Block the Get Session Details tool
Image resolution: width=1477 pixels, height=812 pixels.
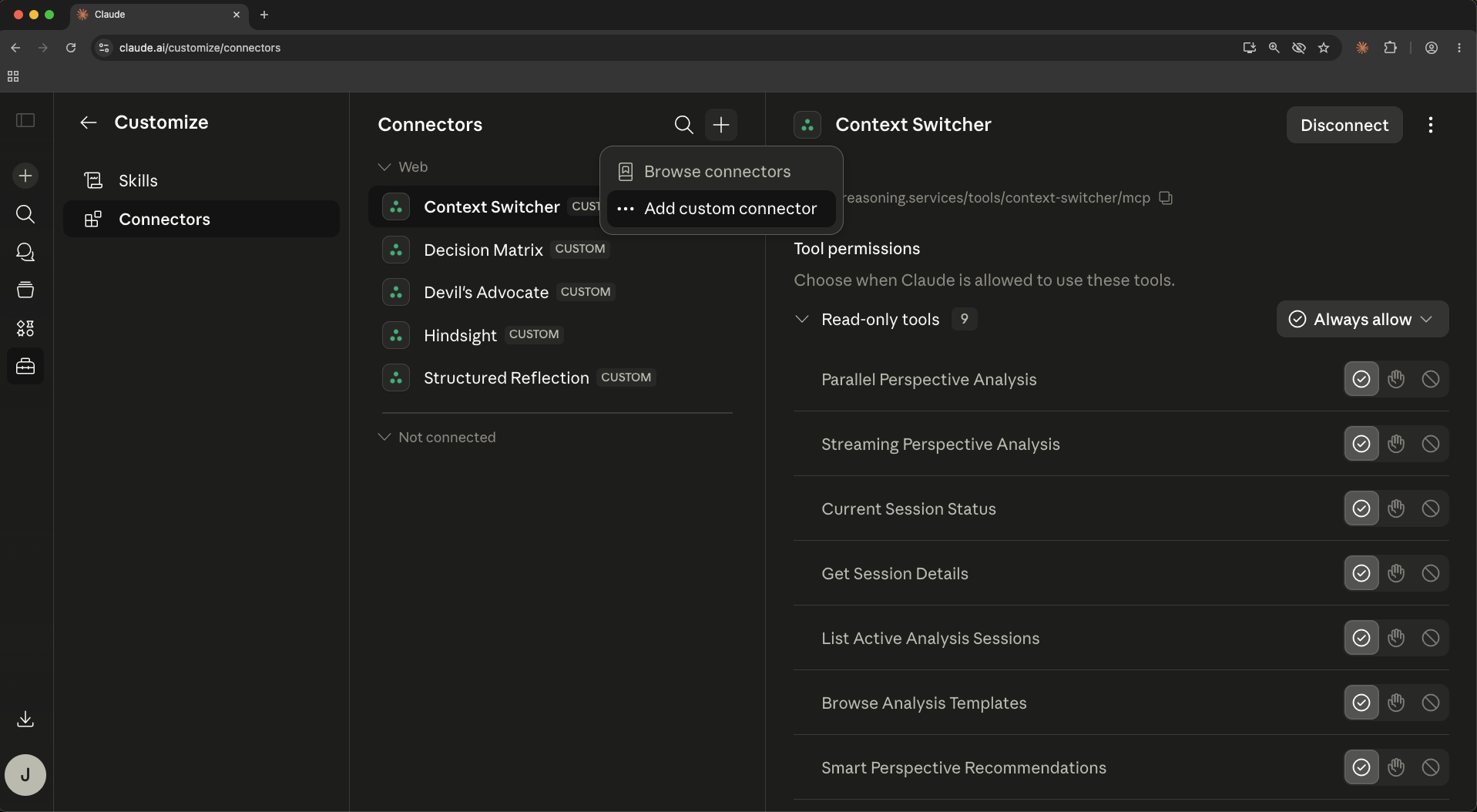(1431, 573)
